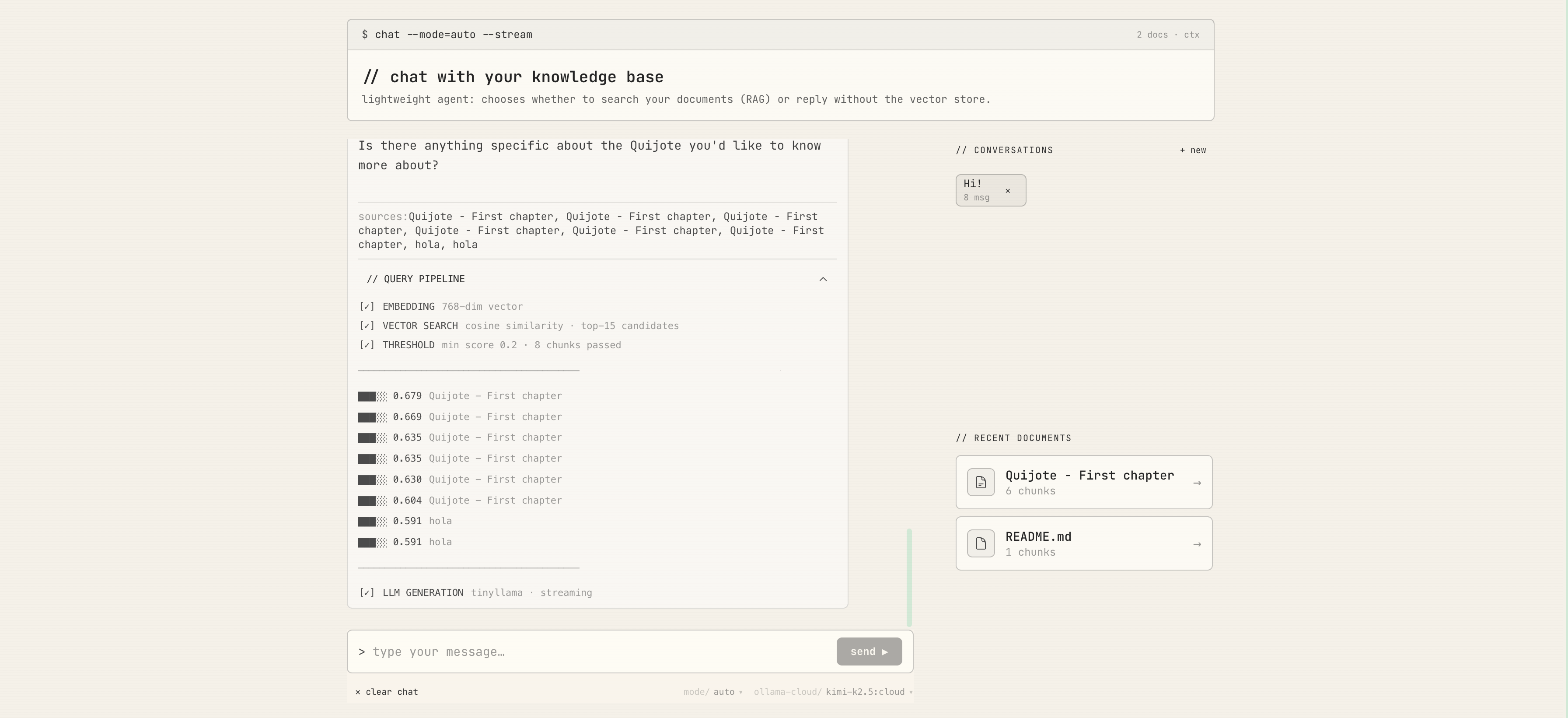
Task: Click 'cosine similarity · top-15 candidates' text
Action: (572, 326)
